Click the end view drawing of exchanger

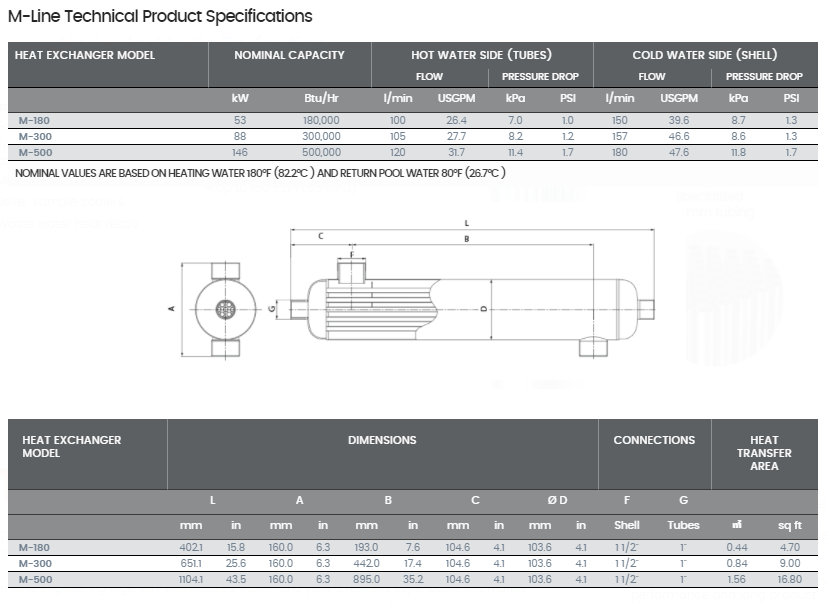coord(225,310)
